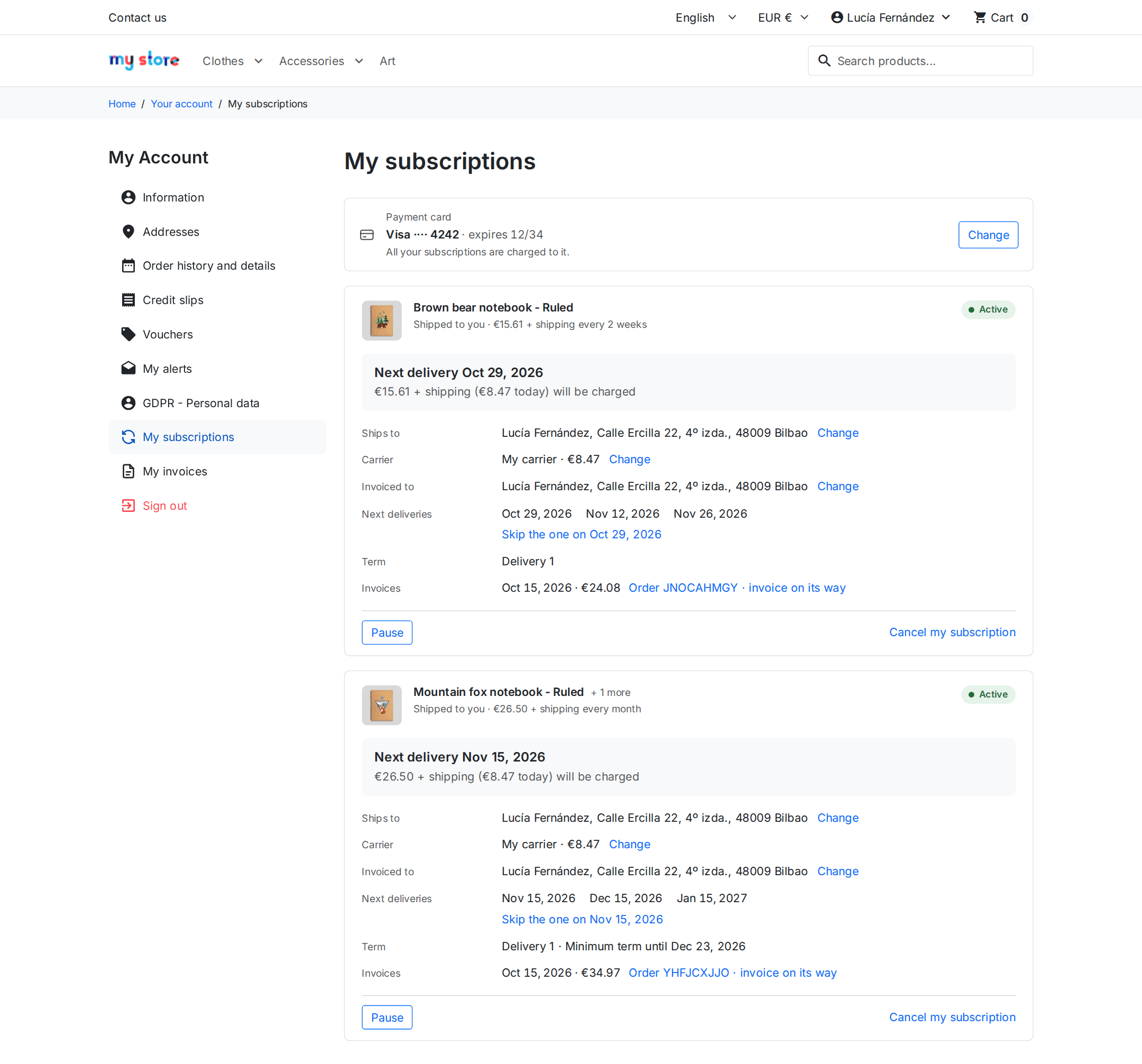This screenshot has height=1064, width=1142.
Task: Go to the Home breadcrumb
Action: pyautogui.click(x=122, y=104)
